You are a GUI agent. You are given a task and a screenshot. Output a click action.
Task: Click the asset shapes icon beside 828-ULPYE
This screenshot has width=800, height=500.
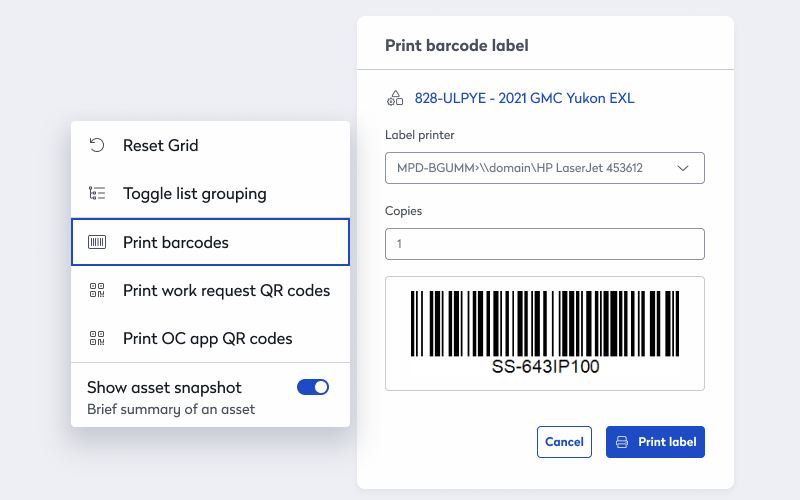[395, 98]
